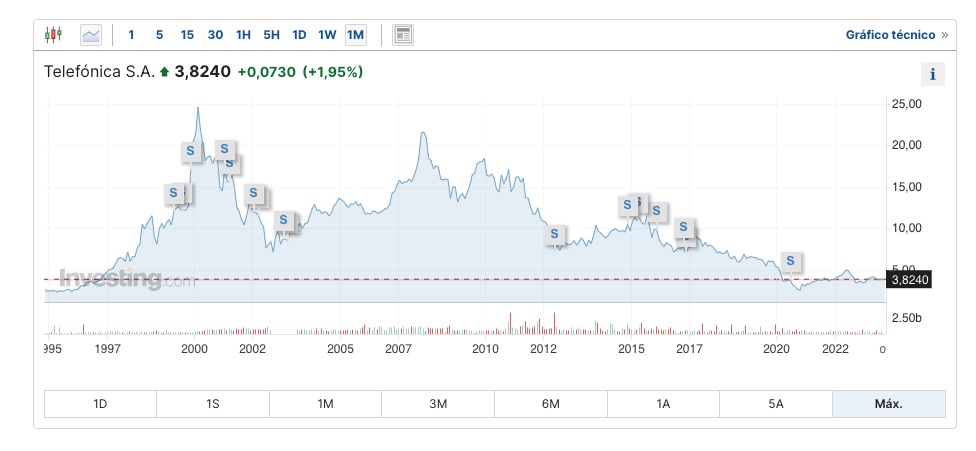Choose the 30-minute interval

click(215, 35)
